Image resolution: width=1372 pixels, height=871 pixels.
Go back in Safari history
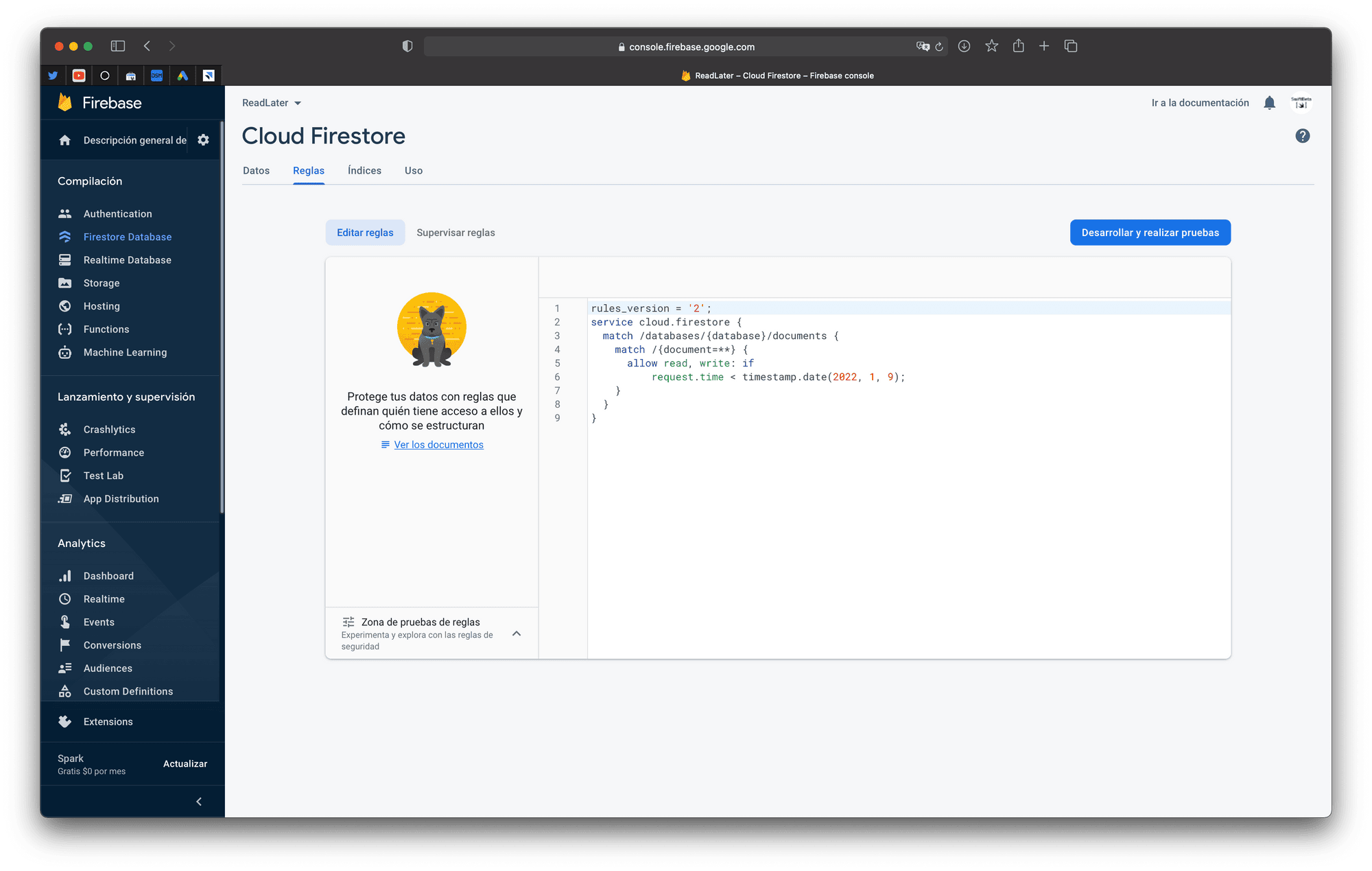tap(147, 46)
